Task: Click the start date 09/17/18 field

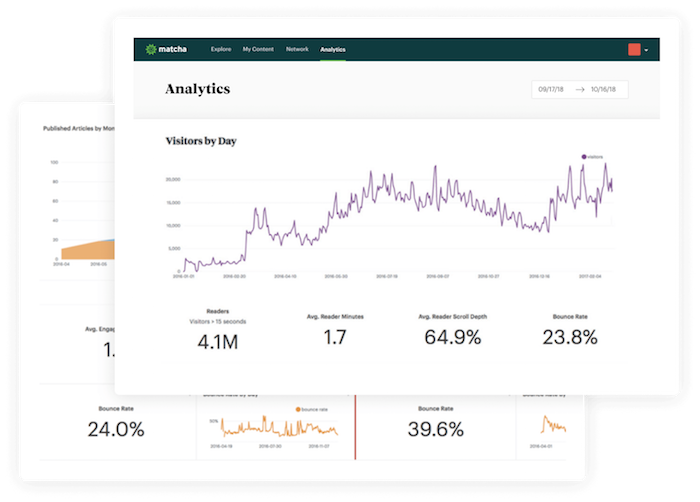Action: click(x=552, y=90)
